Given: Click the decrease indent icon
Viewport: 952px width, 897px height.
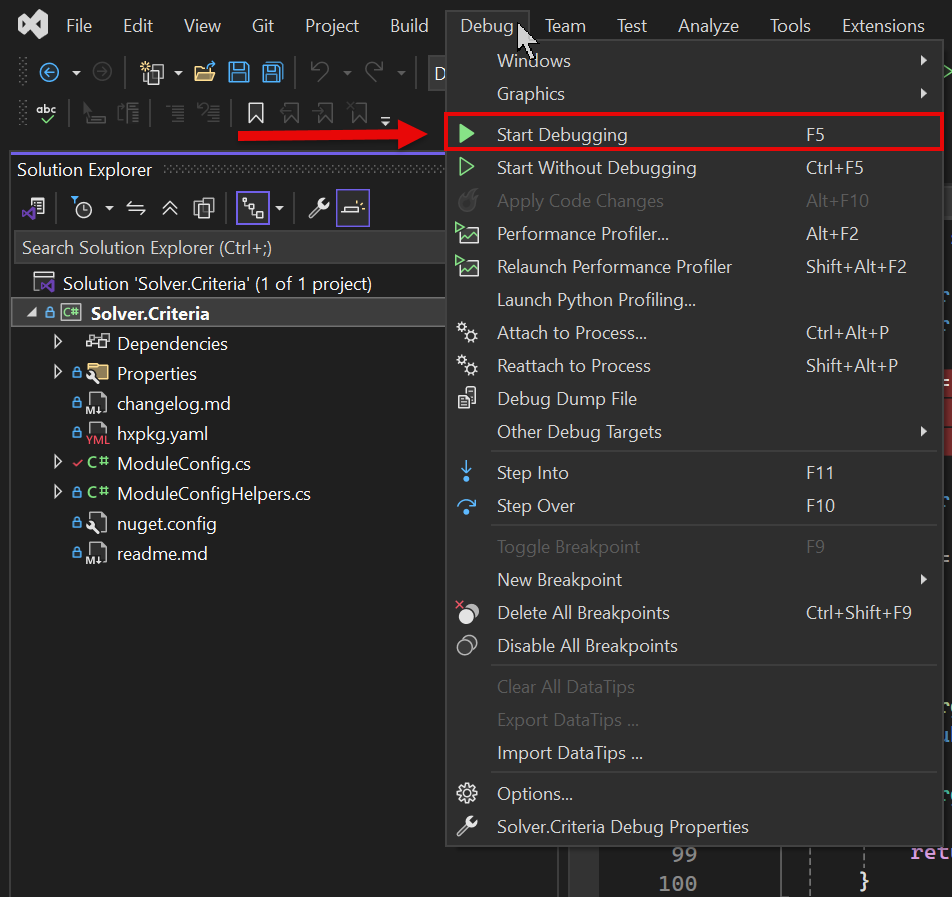Looking at the screenshot, I should (175, 113).
